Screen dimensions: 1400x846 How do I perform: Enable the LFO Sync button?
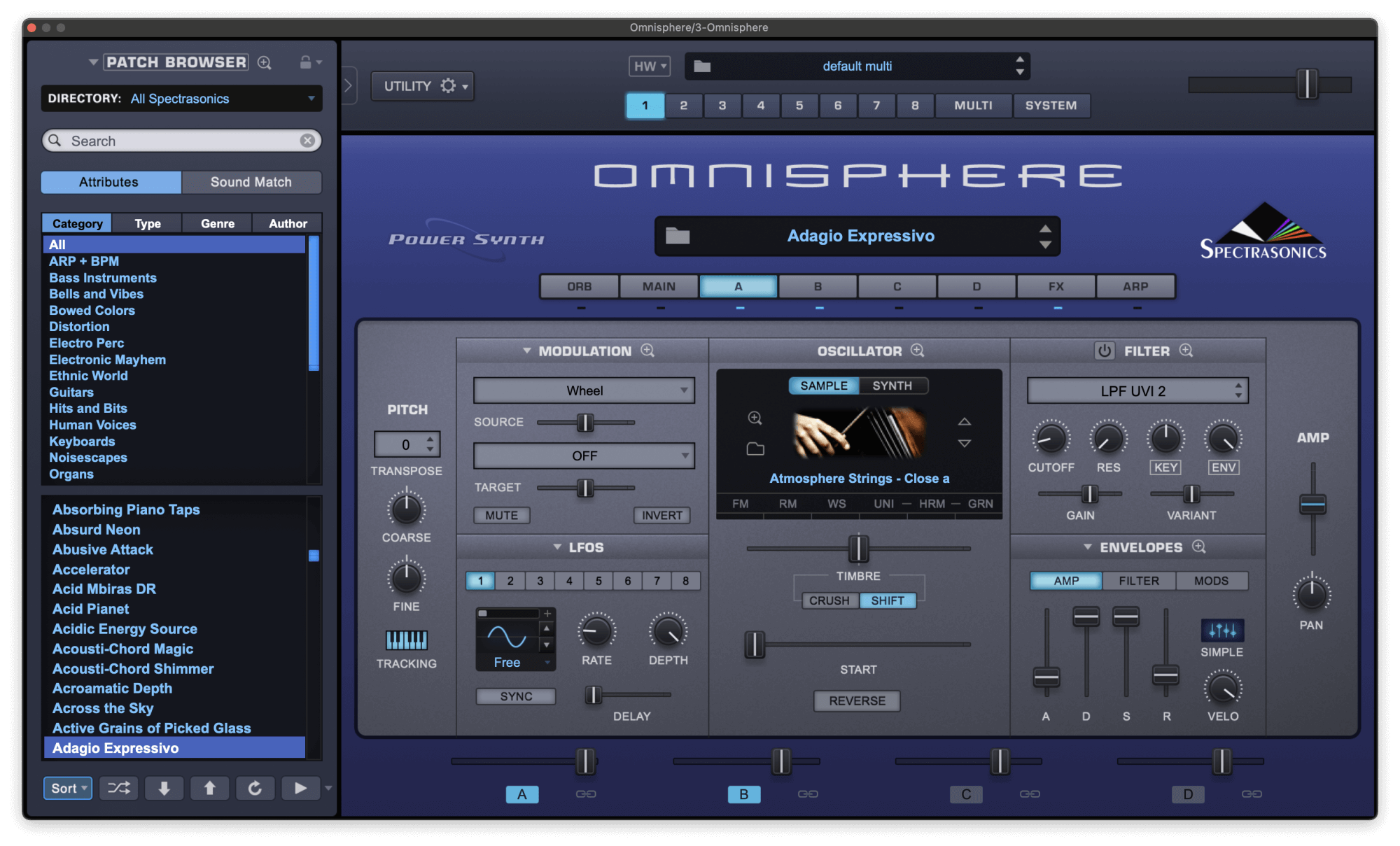click(516, 696)
